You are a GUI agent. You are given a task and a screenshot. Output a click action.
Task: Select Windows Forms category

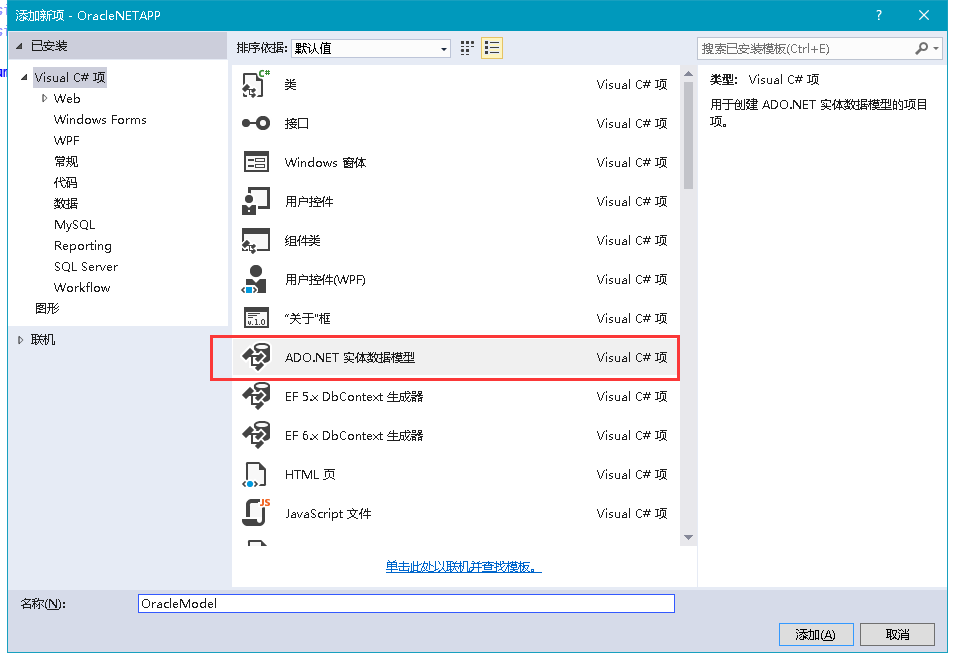(100, 119)
